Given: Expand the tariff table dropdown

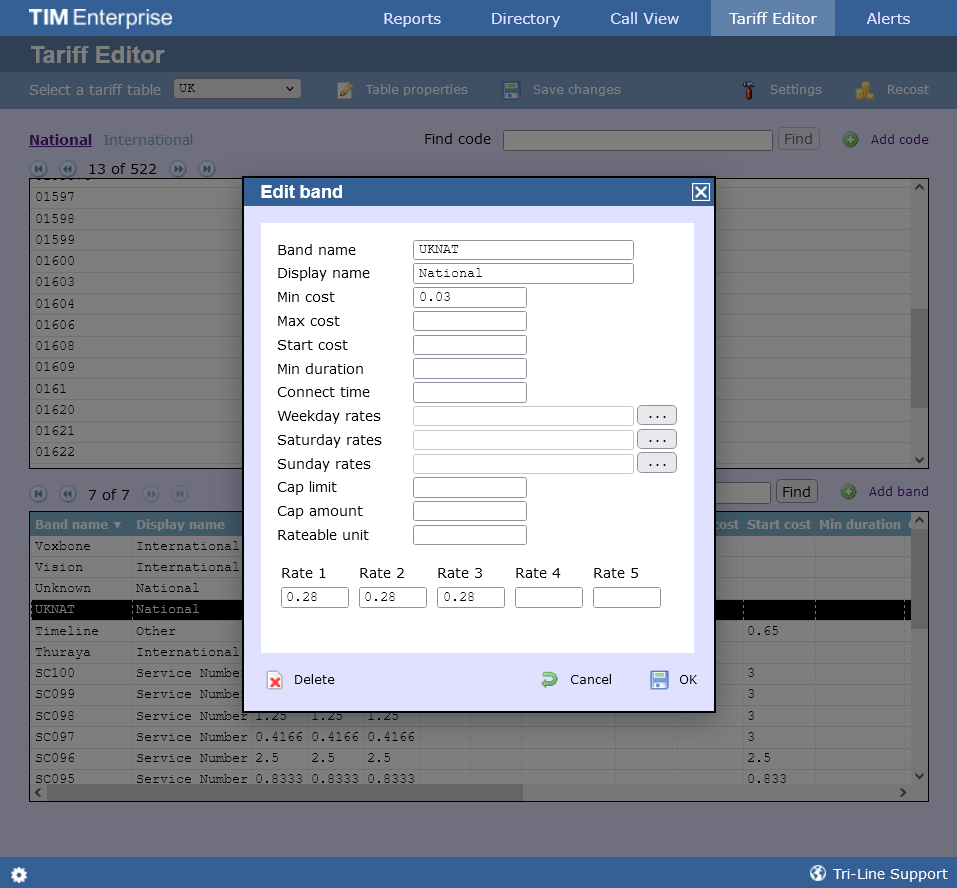Looking at the screenshot, I should point(237,89).
